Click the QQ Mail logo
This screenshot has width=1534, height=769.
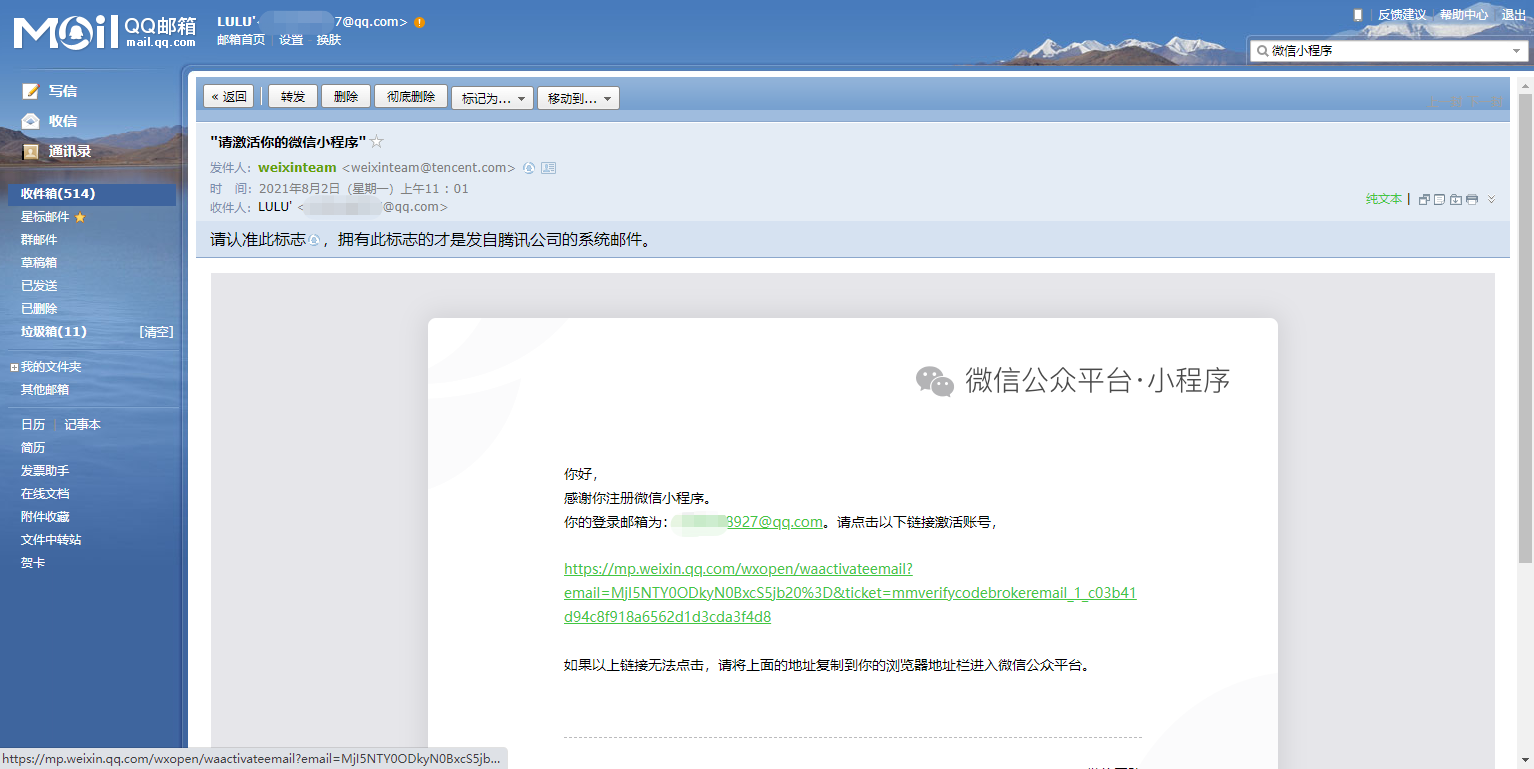pyautogui.click(x=104, y=32)
